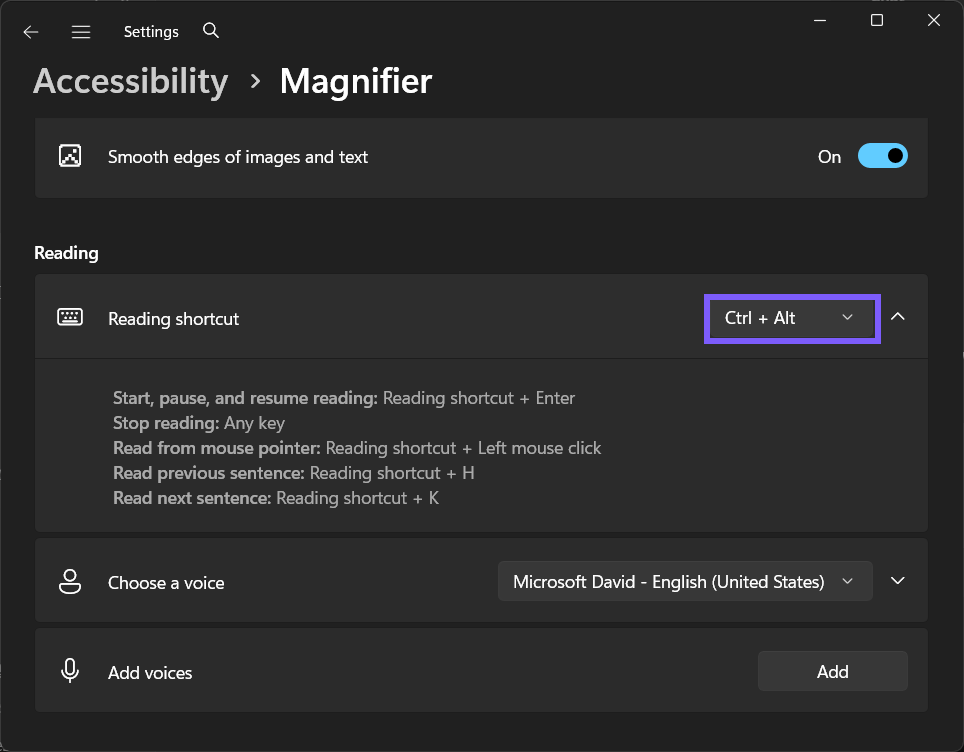The width and height of the screenshot is (964, 752).
Task: Minimize the Settings window
Action: 820,20
